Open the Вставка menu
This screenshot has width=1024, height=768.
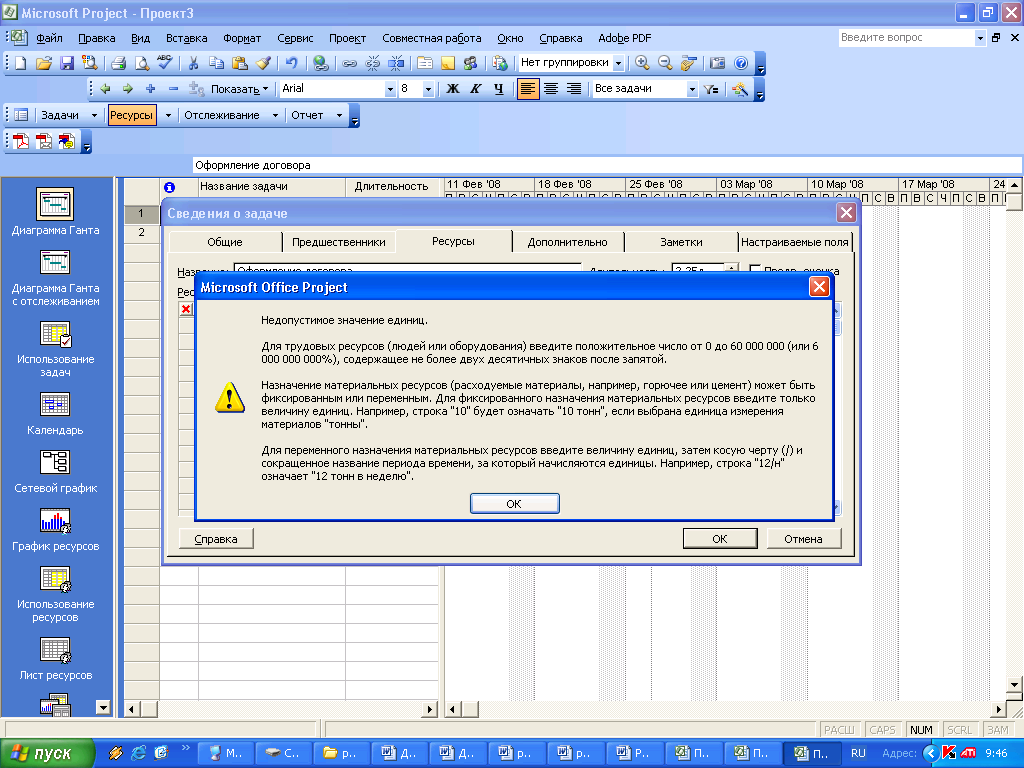pyautogui.click(x=186, y=38)
